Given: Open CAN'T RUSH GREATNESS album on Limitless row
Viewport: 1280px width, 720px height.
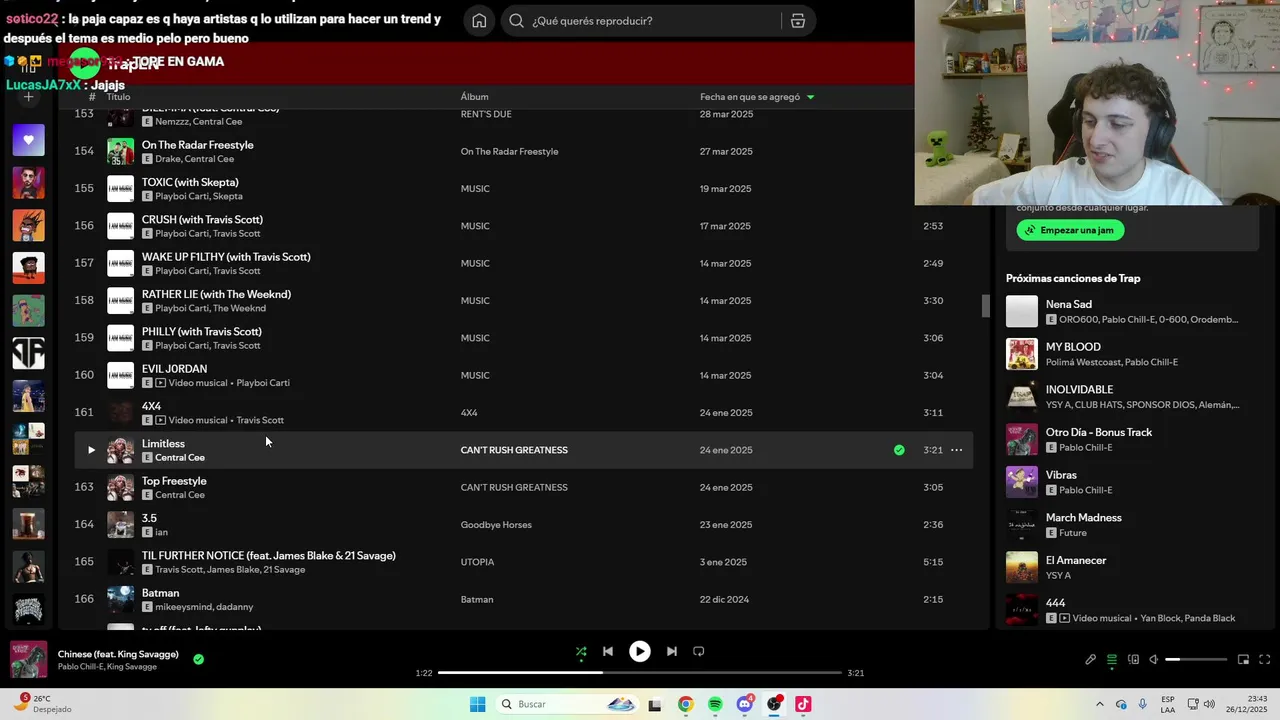Looking at the screenshot, I should point(514,450).
